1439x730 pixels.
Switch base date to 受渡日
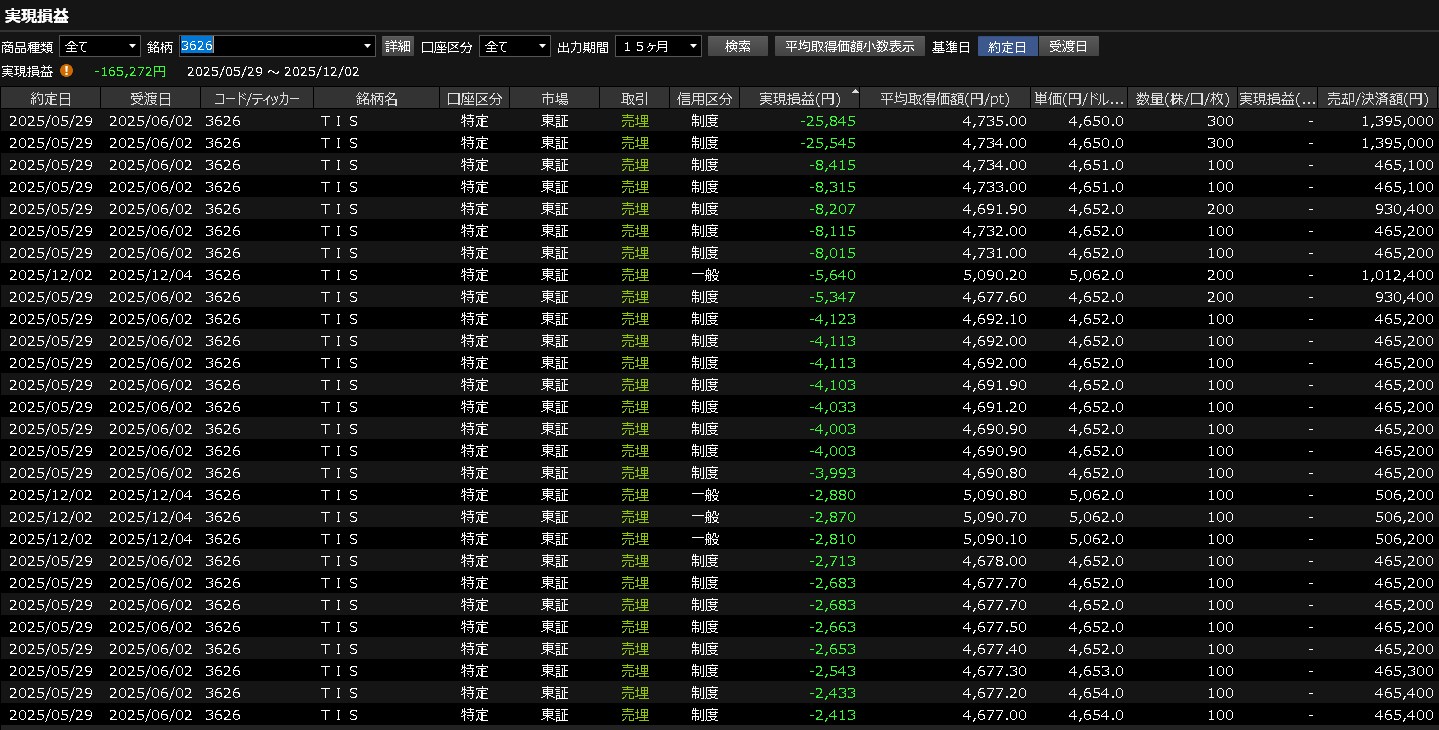(1069, 46)
